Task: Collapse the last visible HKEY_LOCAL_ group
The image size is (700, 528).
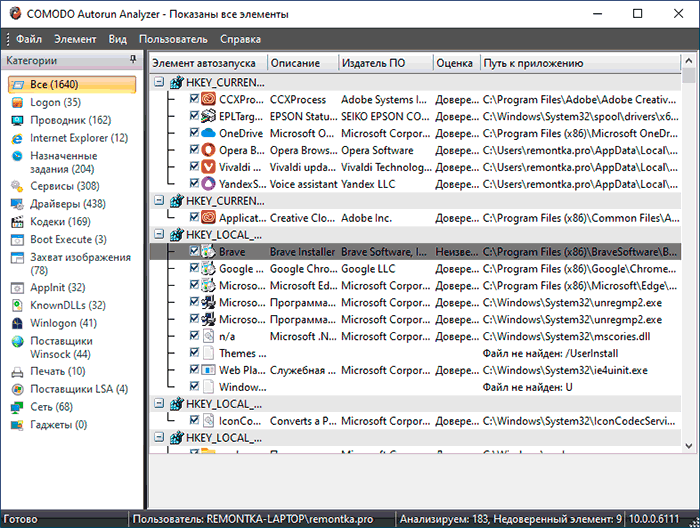Action: click(159, 437)
